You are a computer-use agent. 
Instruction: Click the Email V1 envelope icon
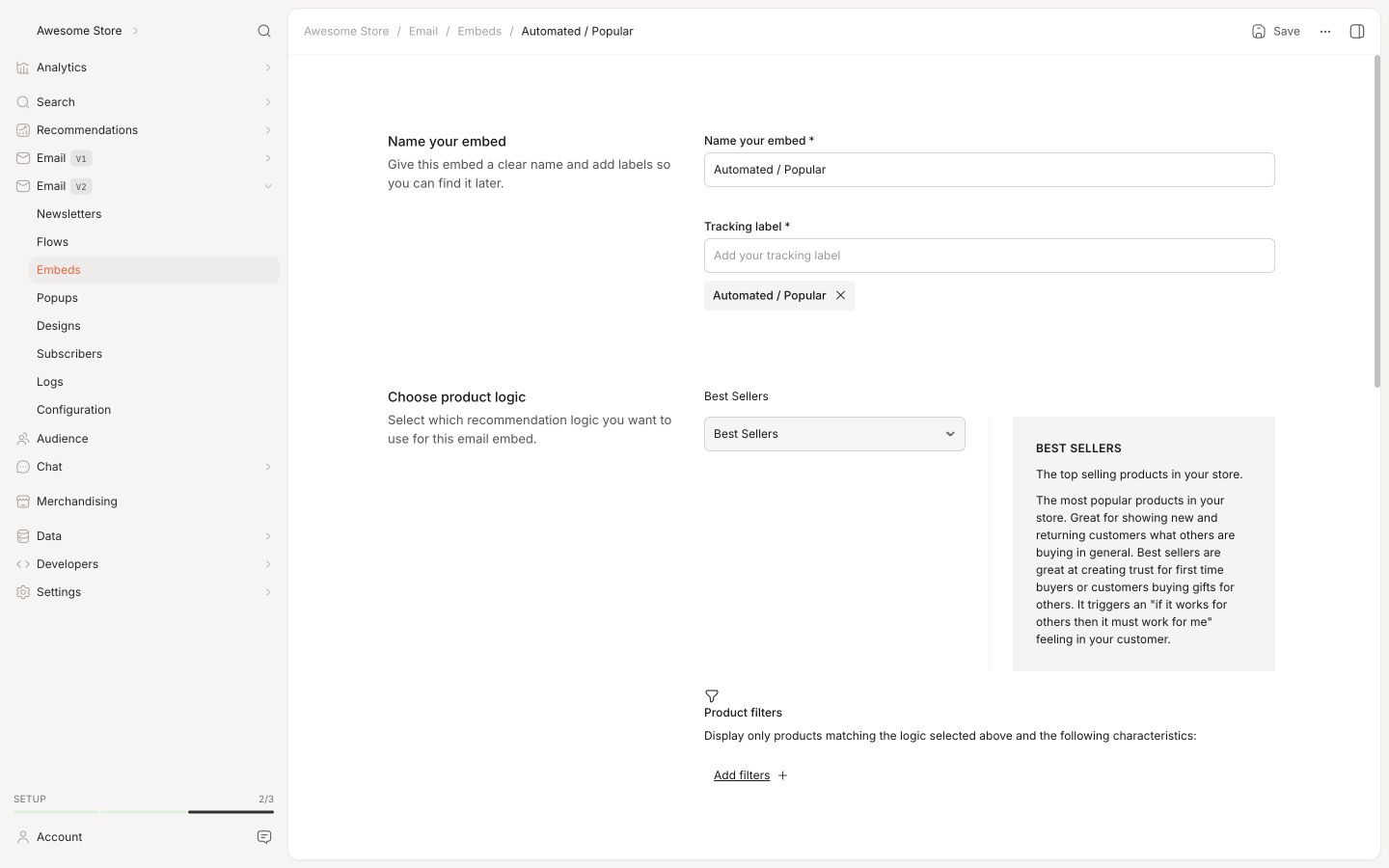pyautogui.click(x=23, y=158)
